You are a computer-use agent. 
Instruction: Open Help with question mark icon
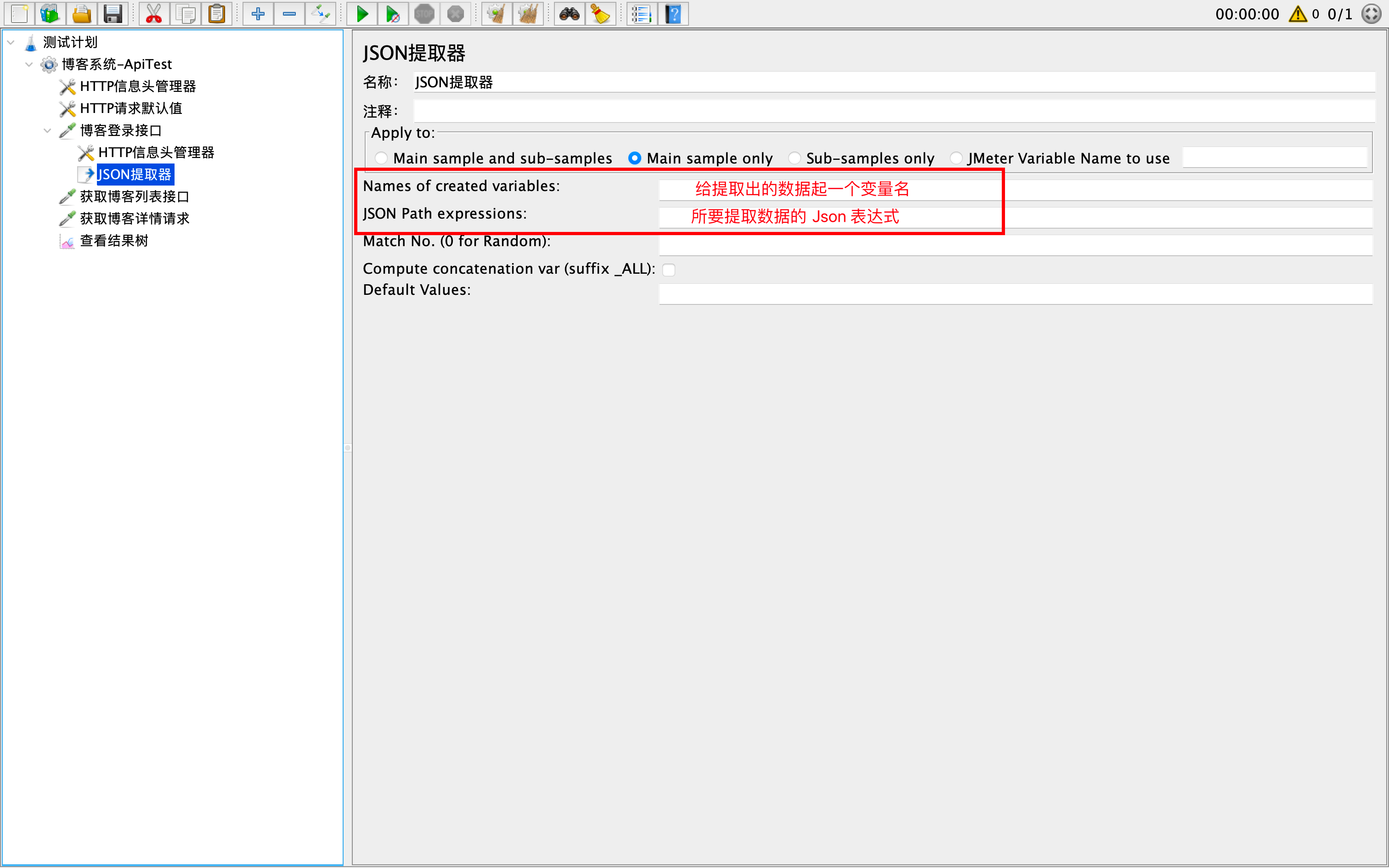coord(673,14)
